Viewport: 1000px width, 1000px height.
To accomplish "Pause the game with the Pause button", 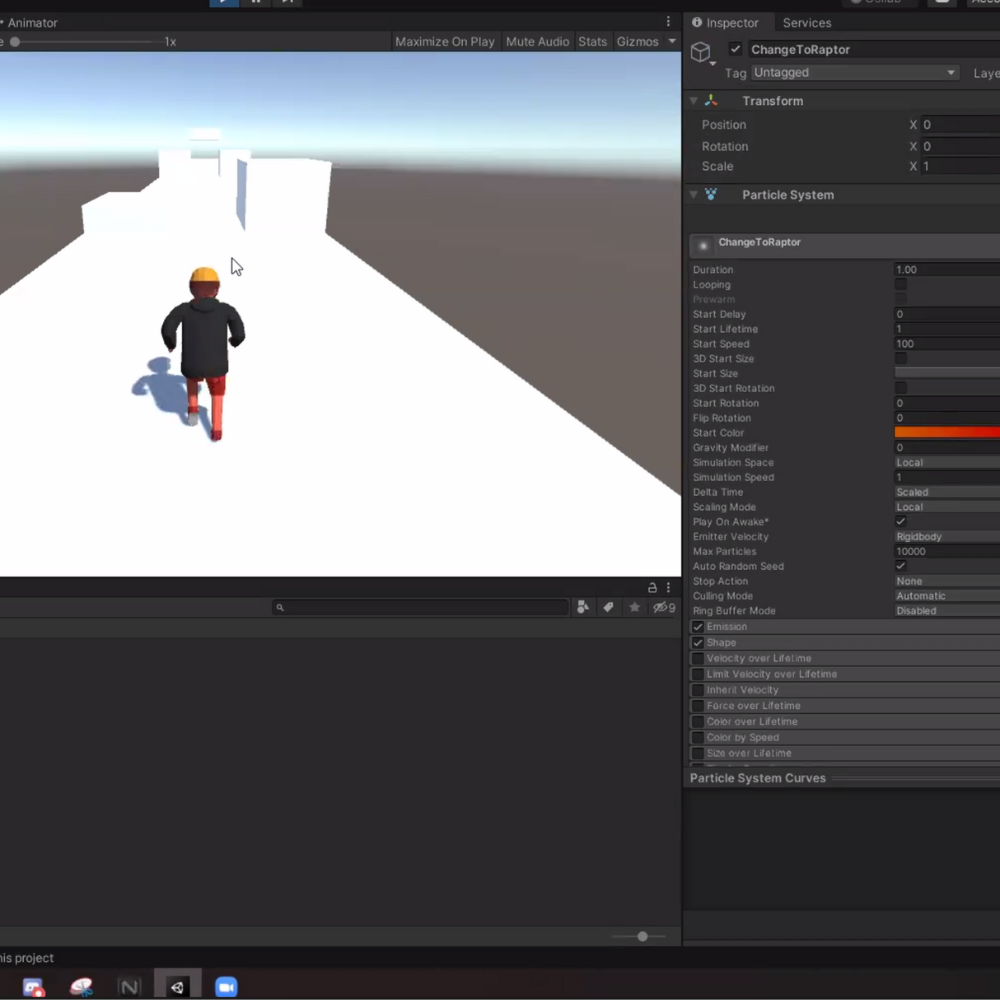I will pyautogui.click(x=256, y=3).
